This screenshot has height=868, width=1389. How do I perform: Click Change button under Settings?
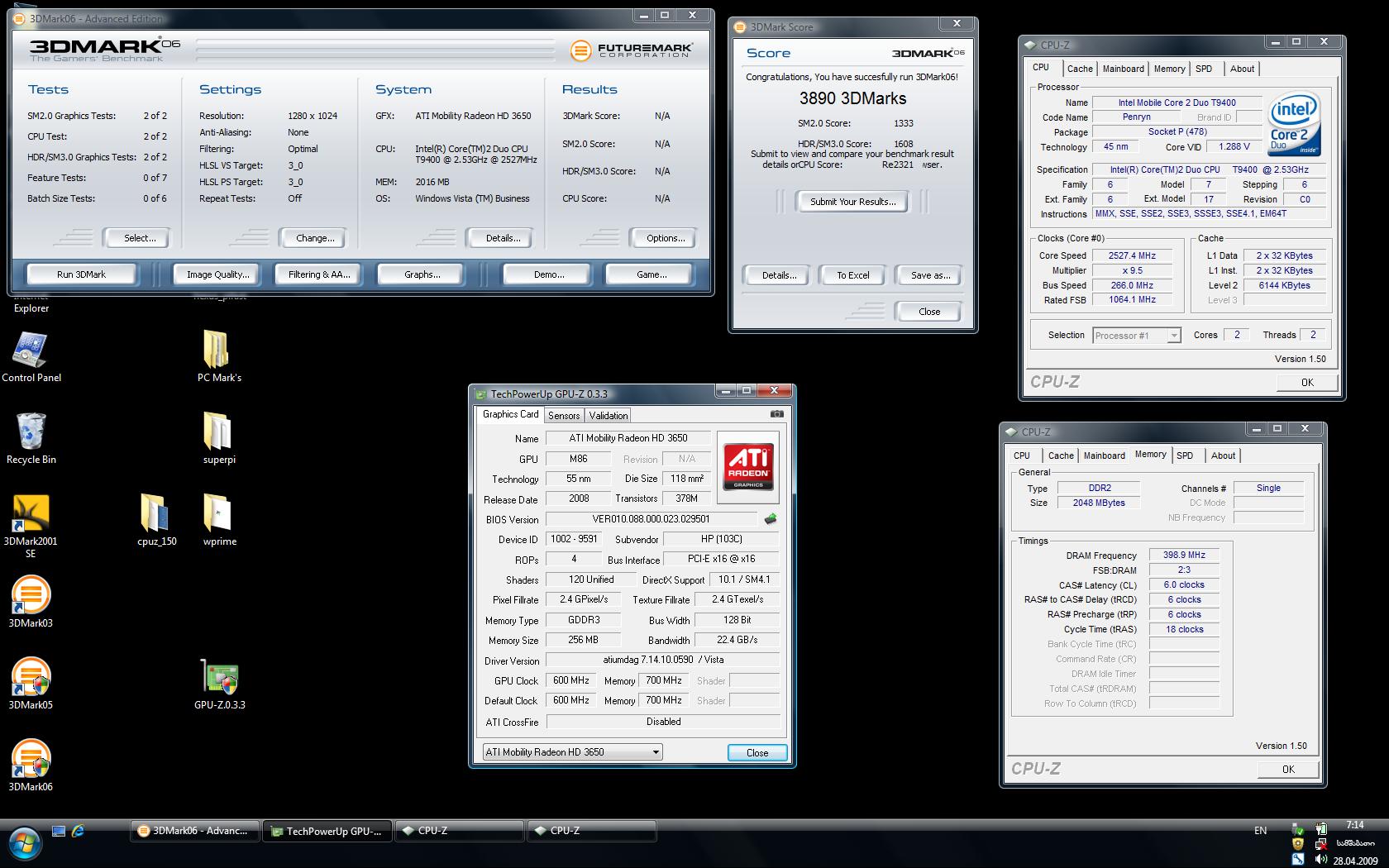(x=315, y=238)
